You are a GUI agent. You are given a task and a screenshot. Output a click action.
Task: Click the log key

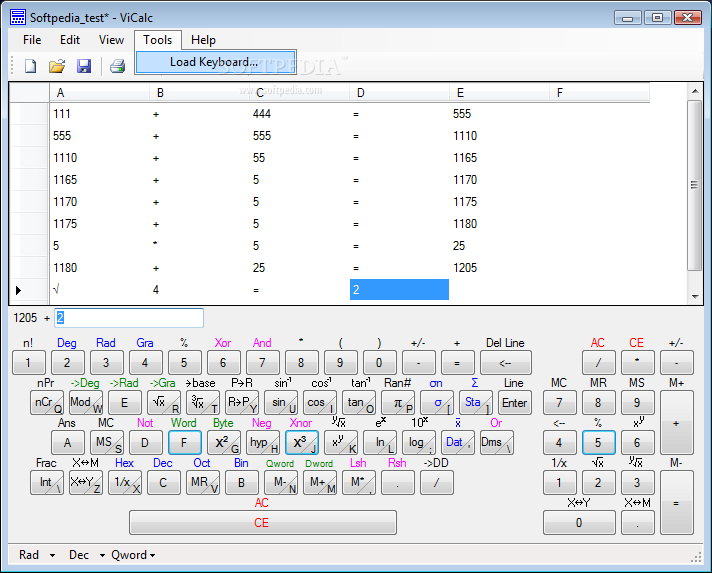pyautogui.click(x=419, y=443)
